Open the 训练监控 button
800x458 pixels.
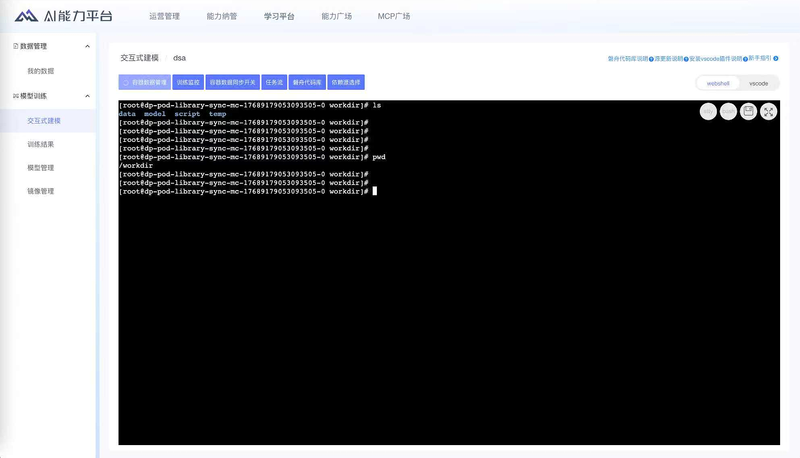point(188,82)
